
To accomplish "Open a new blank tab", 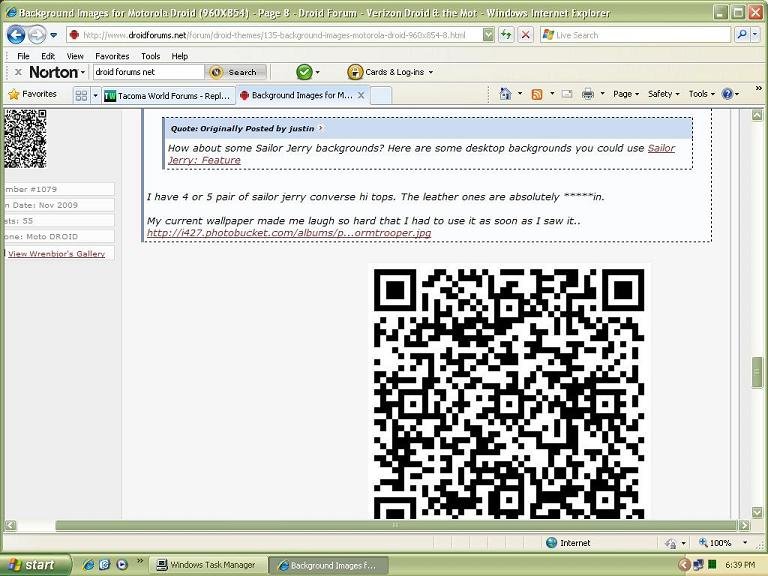I will click(x=381, y=96).
